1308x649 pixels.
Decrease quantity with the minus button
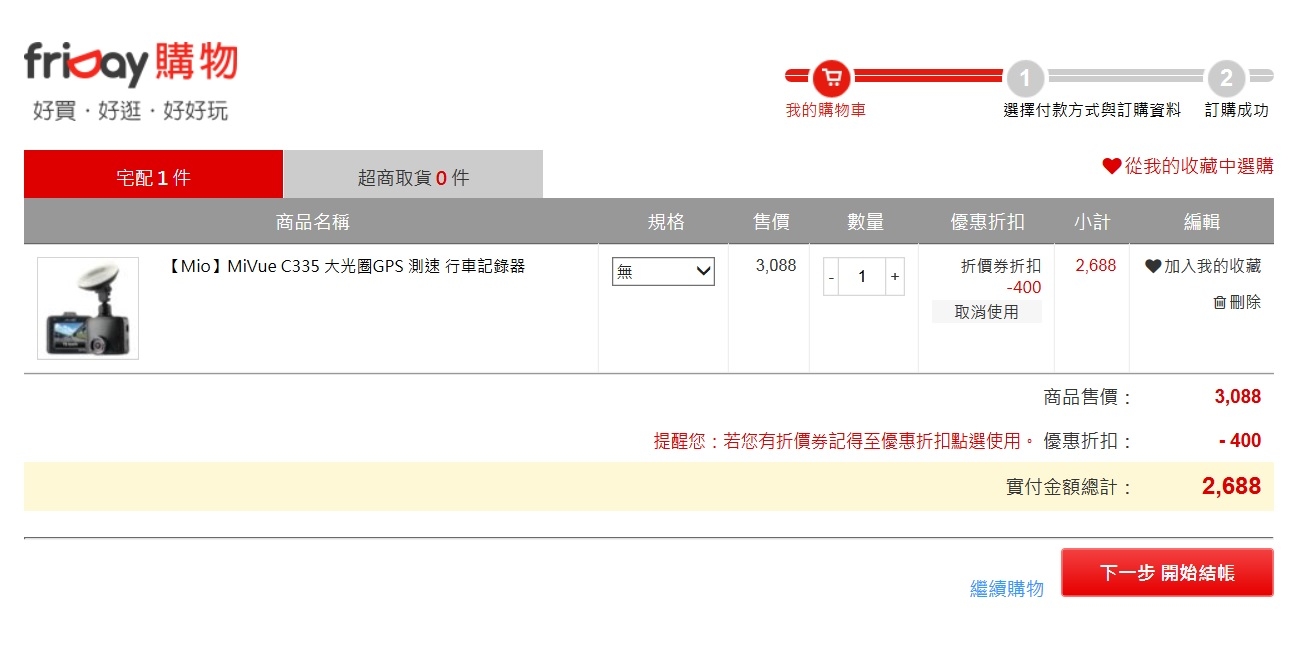click(x=831, y=276)
